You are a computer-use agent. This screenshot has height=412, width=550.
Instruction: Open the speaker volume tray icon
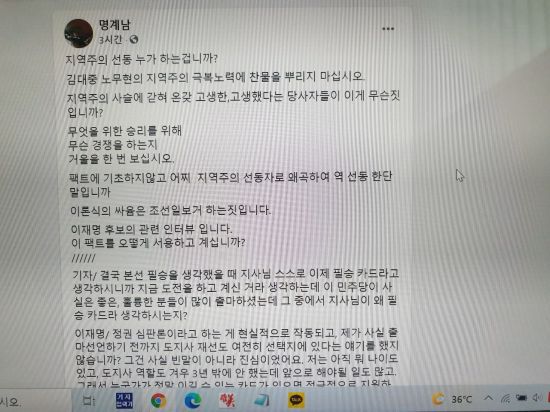(537, 398)
